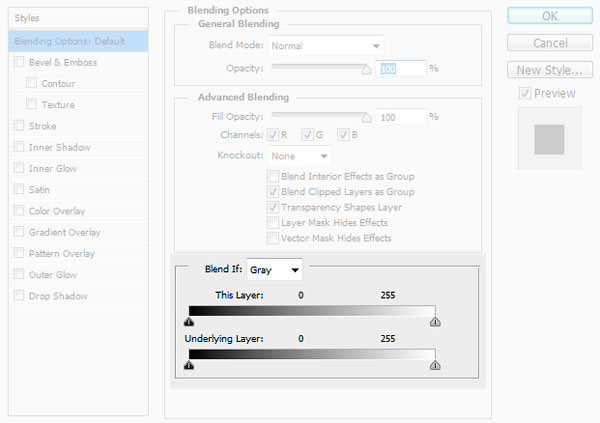600x423 pixels.
Task: Click the style preview thumbnail
Action: (x=549, y=139)
